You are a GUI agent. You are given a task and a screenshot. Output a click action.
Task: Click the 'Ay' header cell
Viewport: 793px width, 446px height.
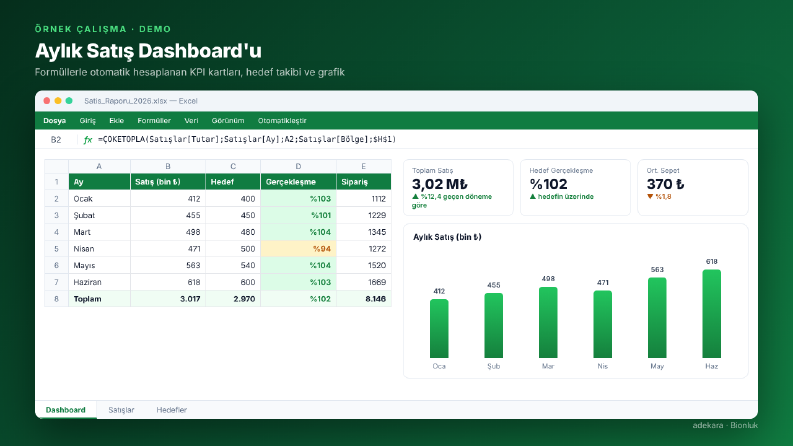[99, 182]
